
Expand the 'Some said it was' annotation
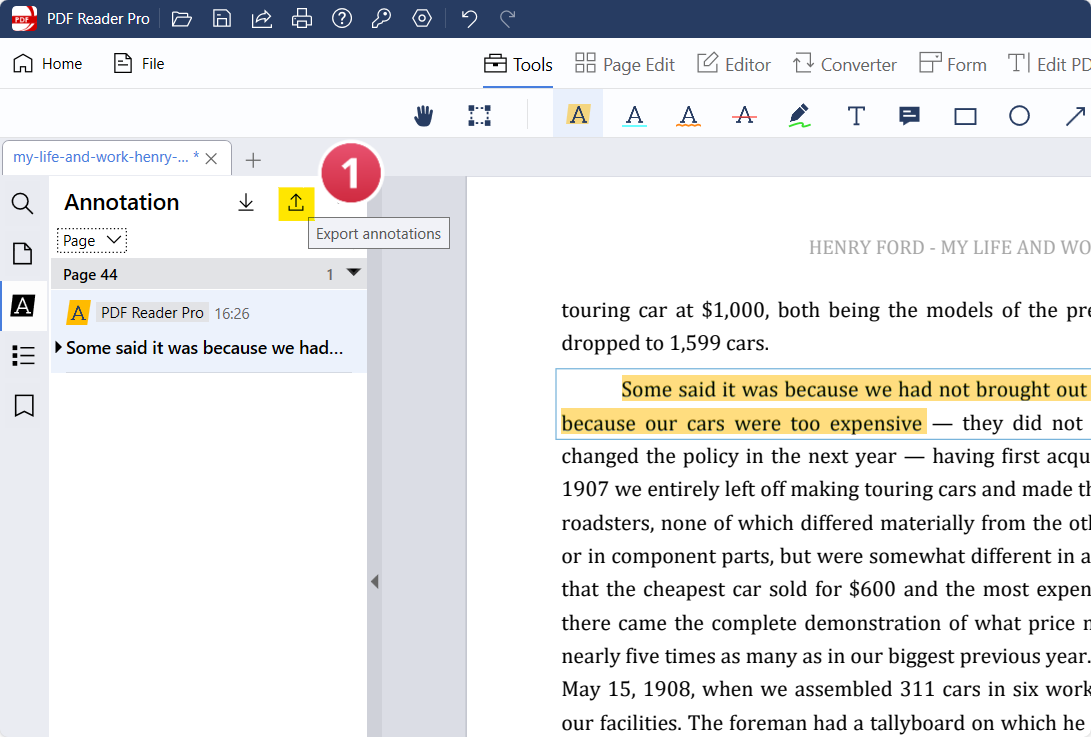(58, 347)
